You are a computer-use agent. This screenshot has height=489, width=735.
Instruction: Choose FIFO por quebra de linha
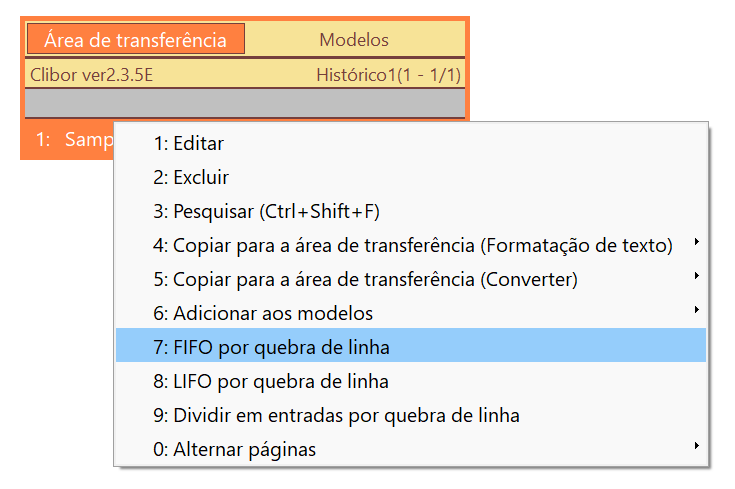coord(411,346)
